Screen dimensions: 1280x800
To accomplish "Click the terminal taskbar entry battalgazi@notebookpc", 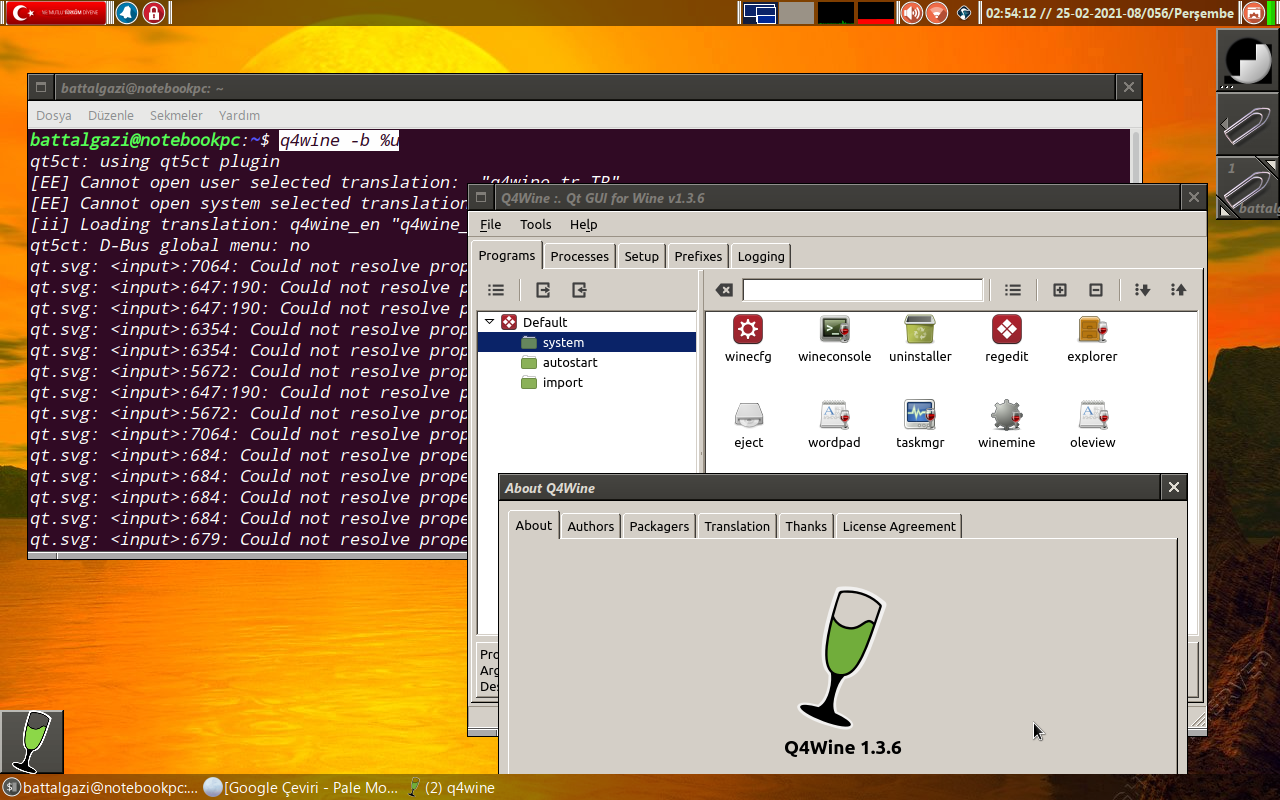I will pyautogui.click(x=100, y=787).
